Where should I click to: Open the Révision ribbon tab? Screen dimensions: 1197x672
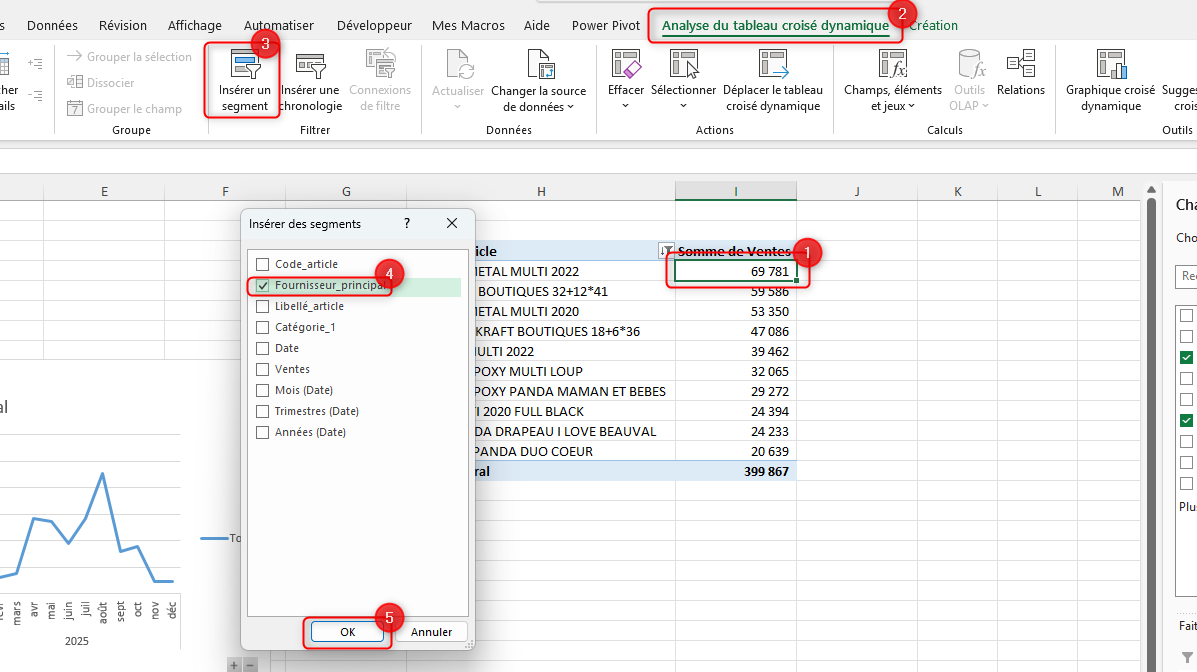pyautogui.click(x=123, y=25)
